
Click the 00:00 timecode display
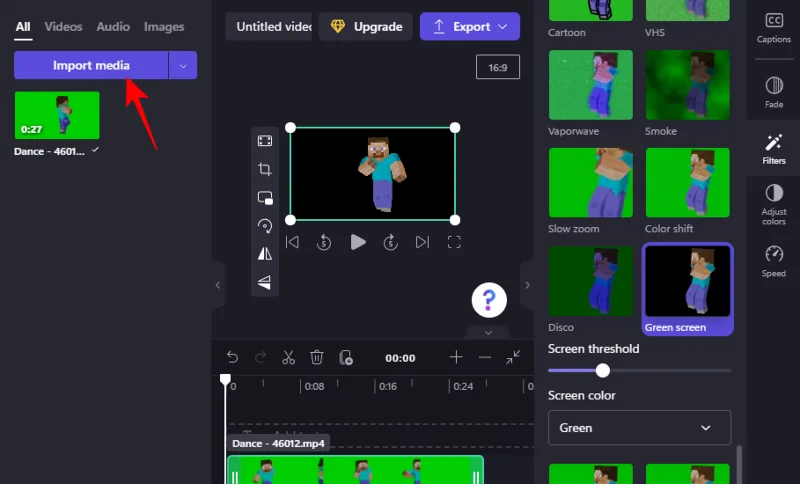[x=400, y=358]
